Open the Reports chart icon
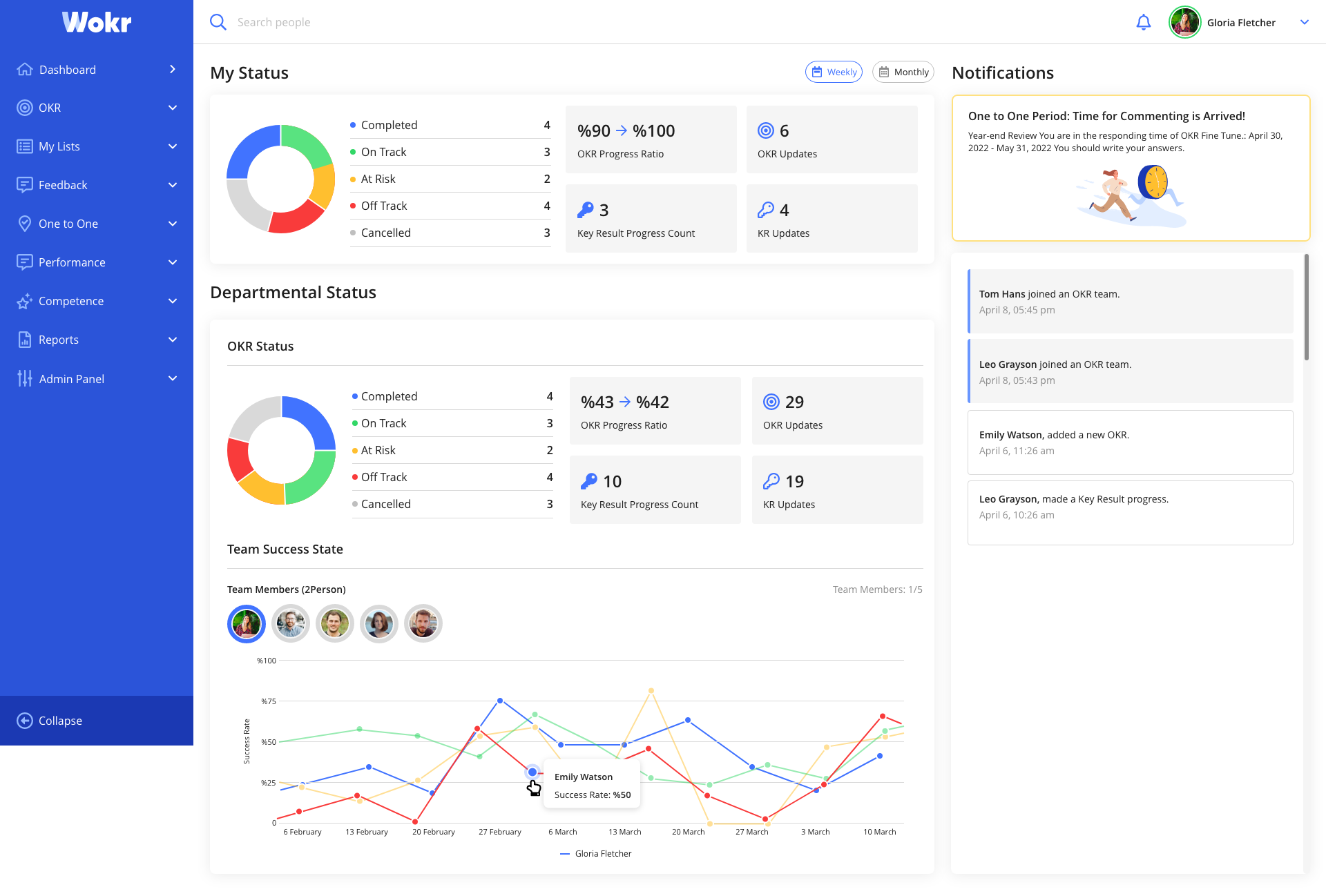 coord(25,340)
